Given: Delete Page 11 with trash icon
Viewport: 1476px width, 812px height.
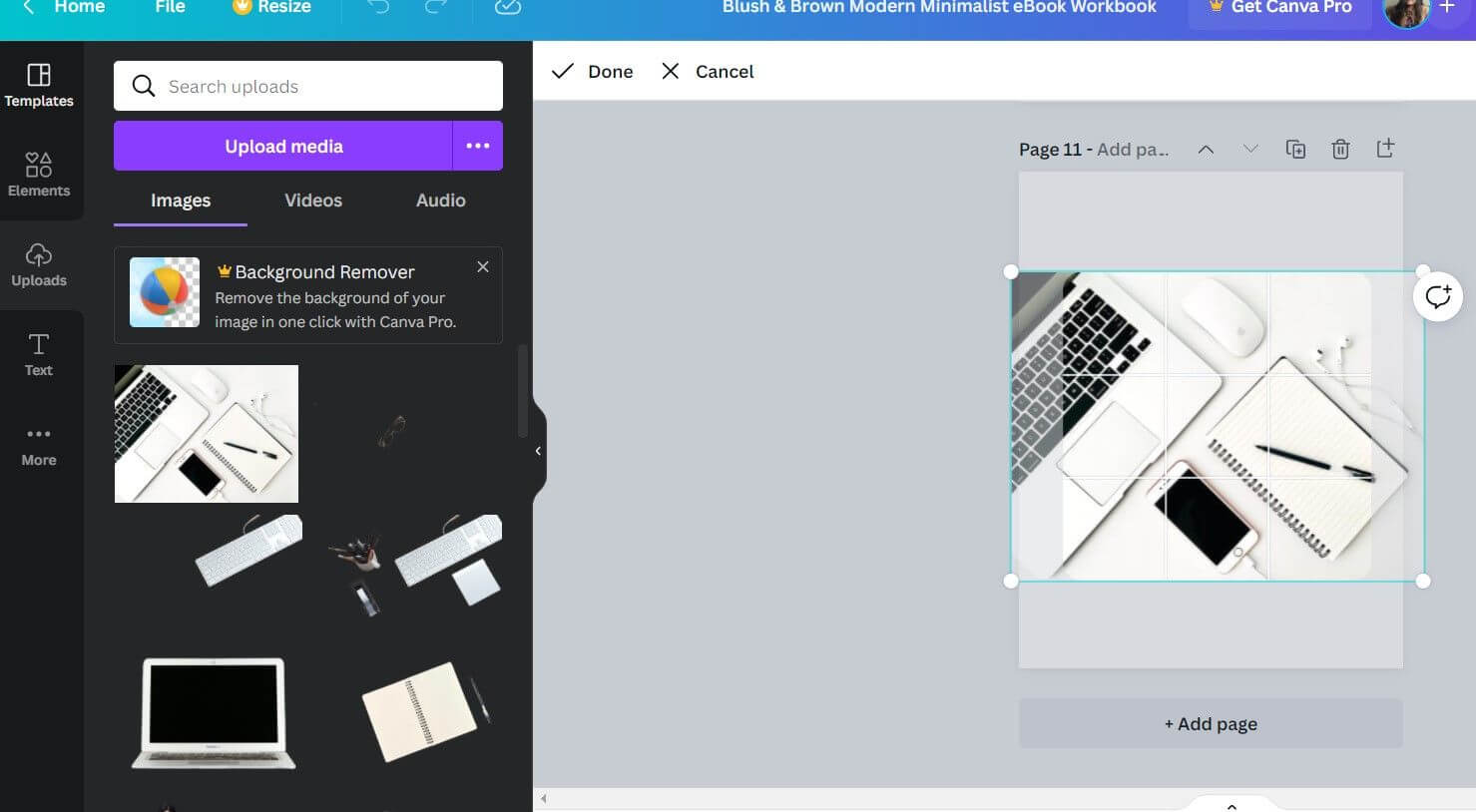Looking at the screenshot, I should click(1340, 150).
